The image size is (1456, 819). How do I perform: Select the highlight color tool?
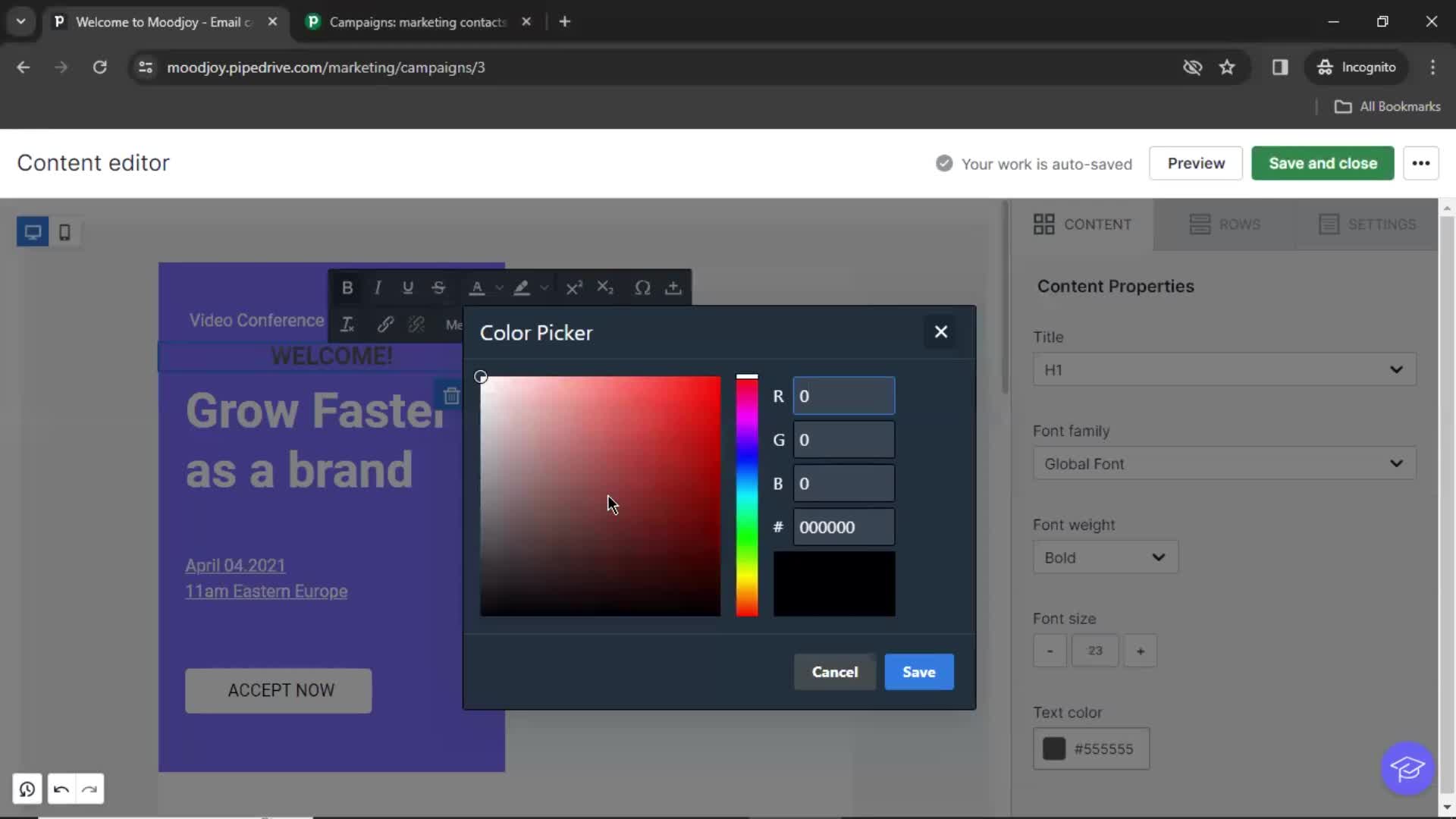(x=522, y=288)
